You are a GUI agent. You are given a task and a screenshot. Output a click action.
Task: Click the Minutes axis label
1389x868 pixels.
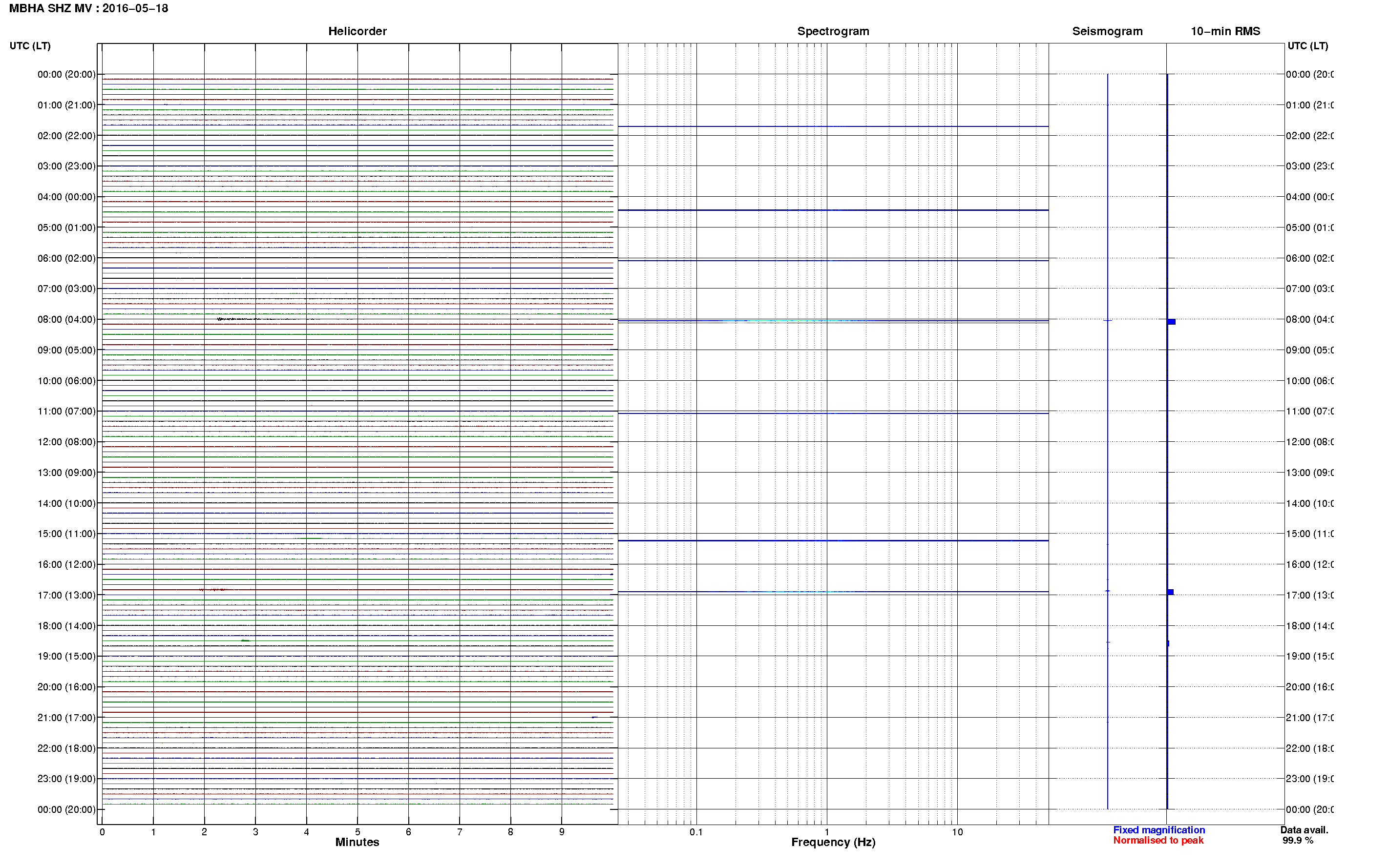357,843
